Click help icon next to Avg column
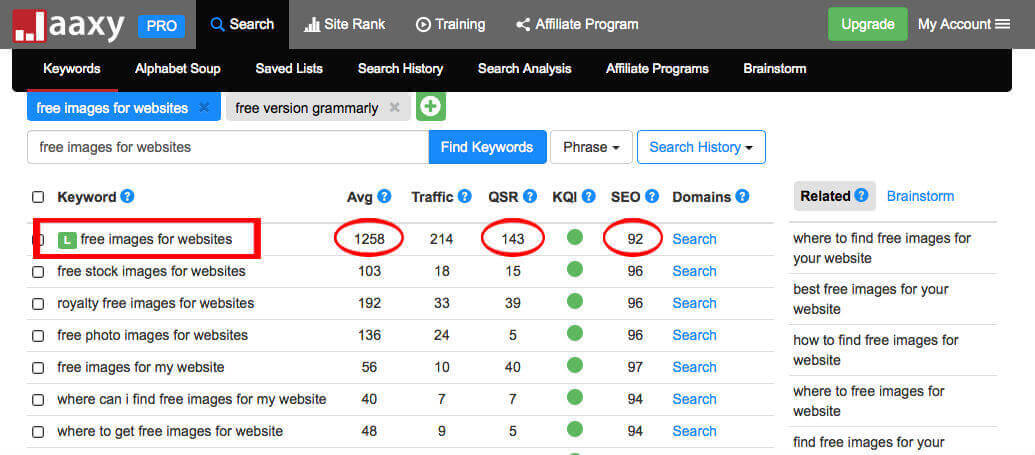1035x455 pixels. click(385, 197)
